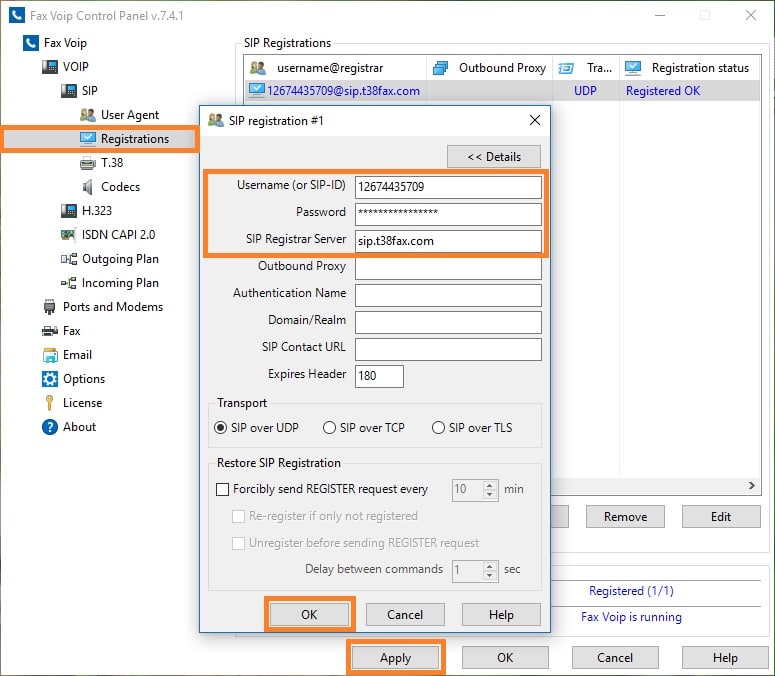Click the app icon in the window title bar
The image size is (775, 676).
17,15
